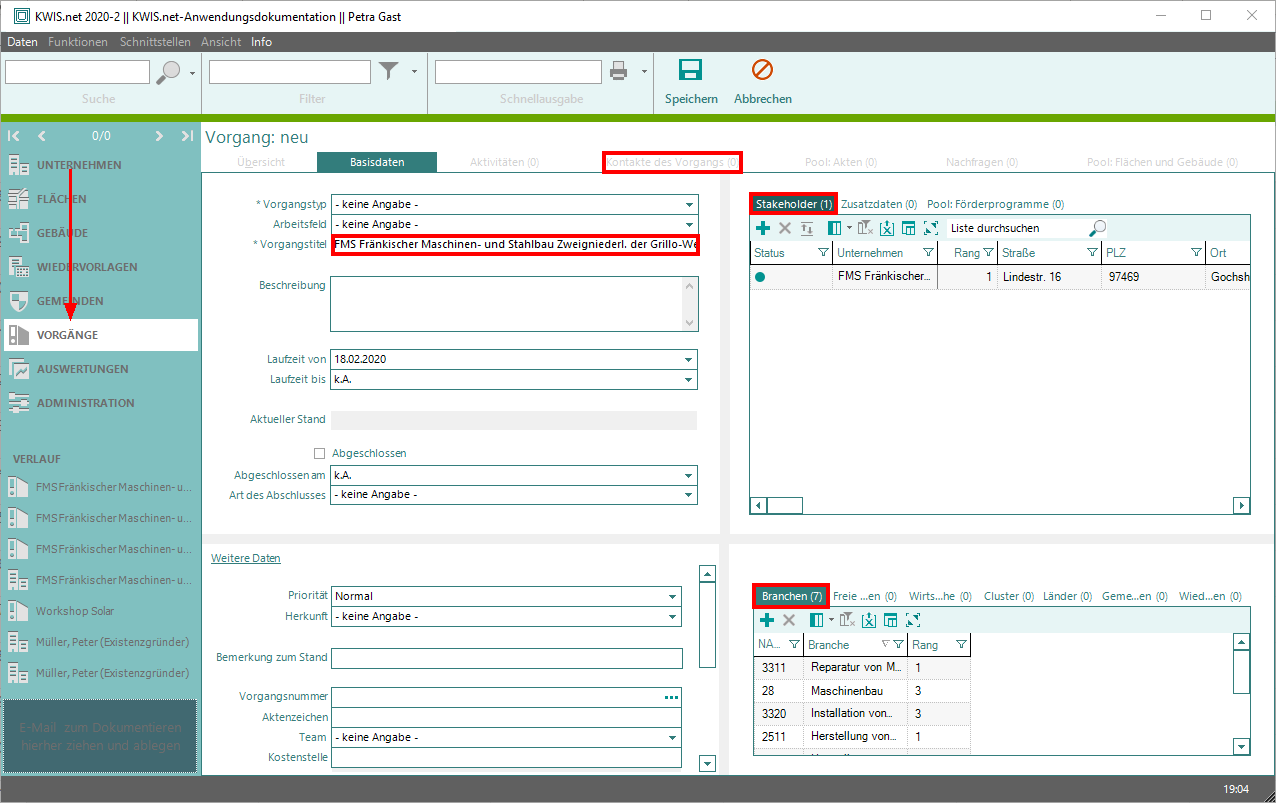The height and width of the screenshot is (803, 1276).
Task: Expand the Priorität dropdown
Action: [x=673, y=596]
